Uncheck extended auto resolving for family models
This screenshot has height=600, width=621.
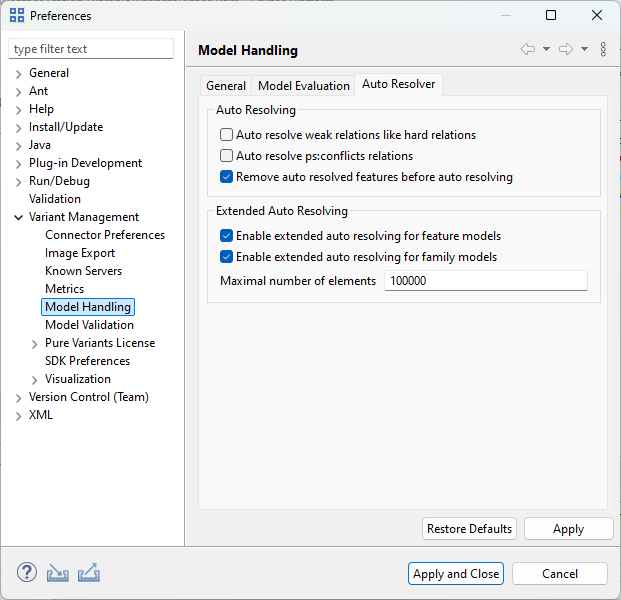click(x=227, y=257)
